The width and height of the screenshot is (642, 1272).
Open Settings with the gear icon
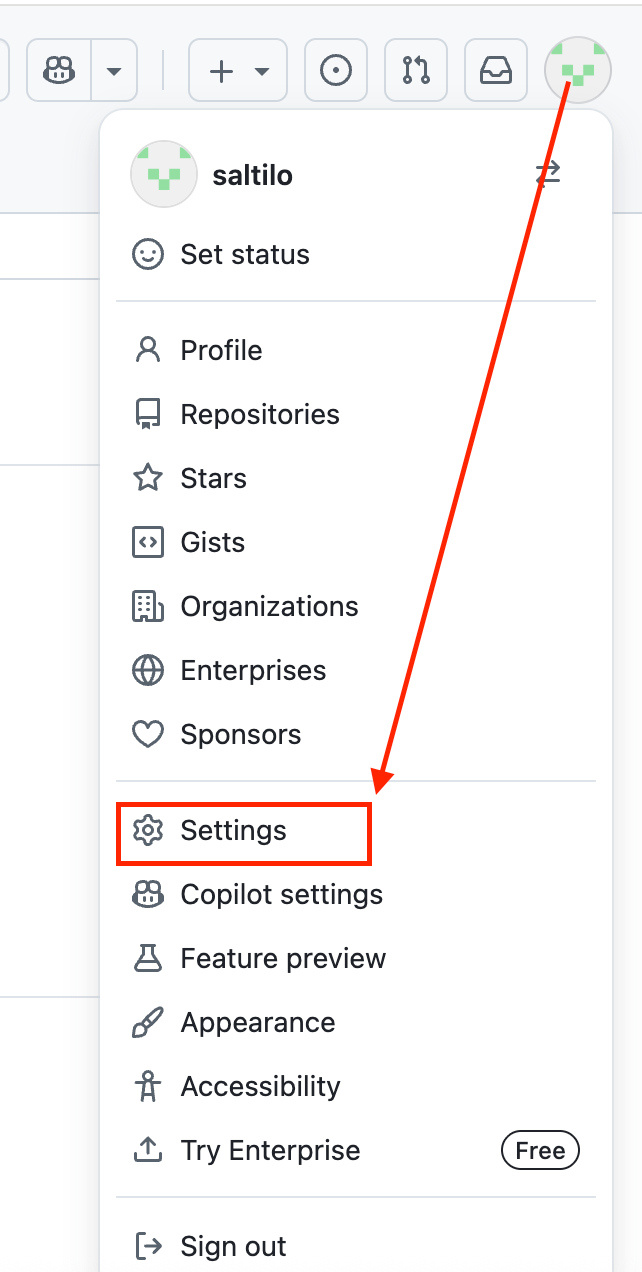click(x=233, y=830)
